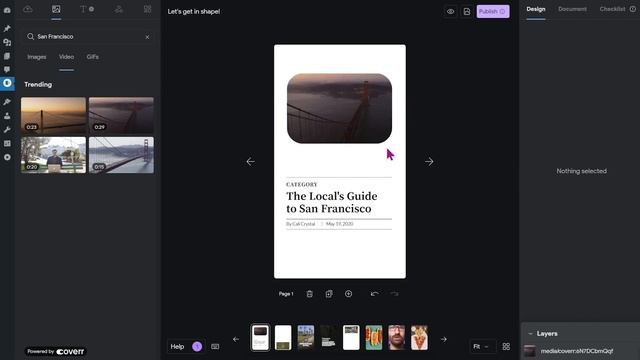
Task: Redo the last undone action
Action: pyautogui.click(x=394, y=294)
